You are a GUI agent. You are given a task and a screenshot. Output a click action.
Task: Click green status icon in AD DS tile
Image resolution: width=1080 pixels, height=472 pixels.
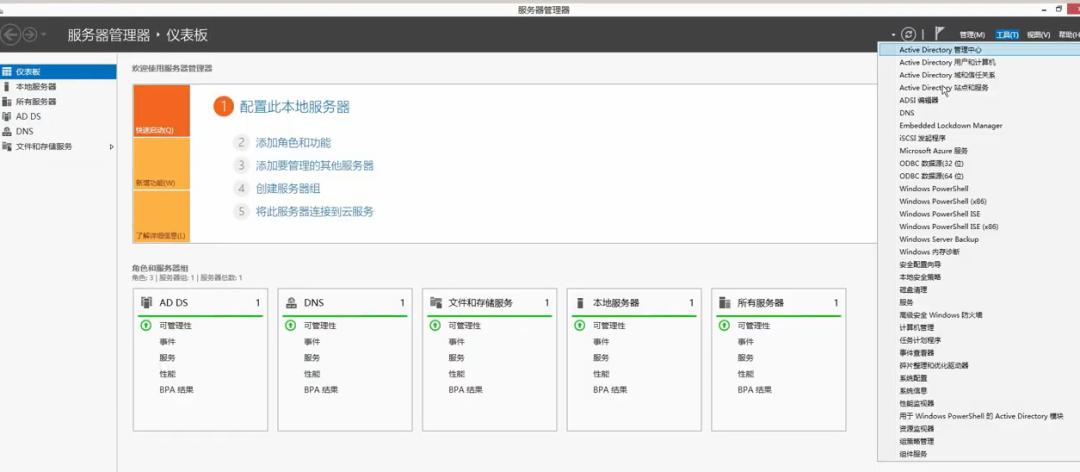click(146, 326)
